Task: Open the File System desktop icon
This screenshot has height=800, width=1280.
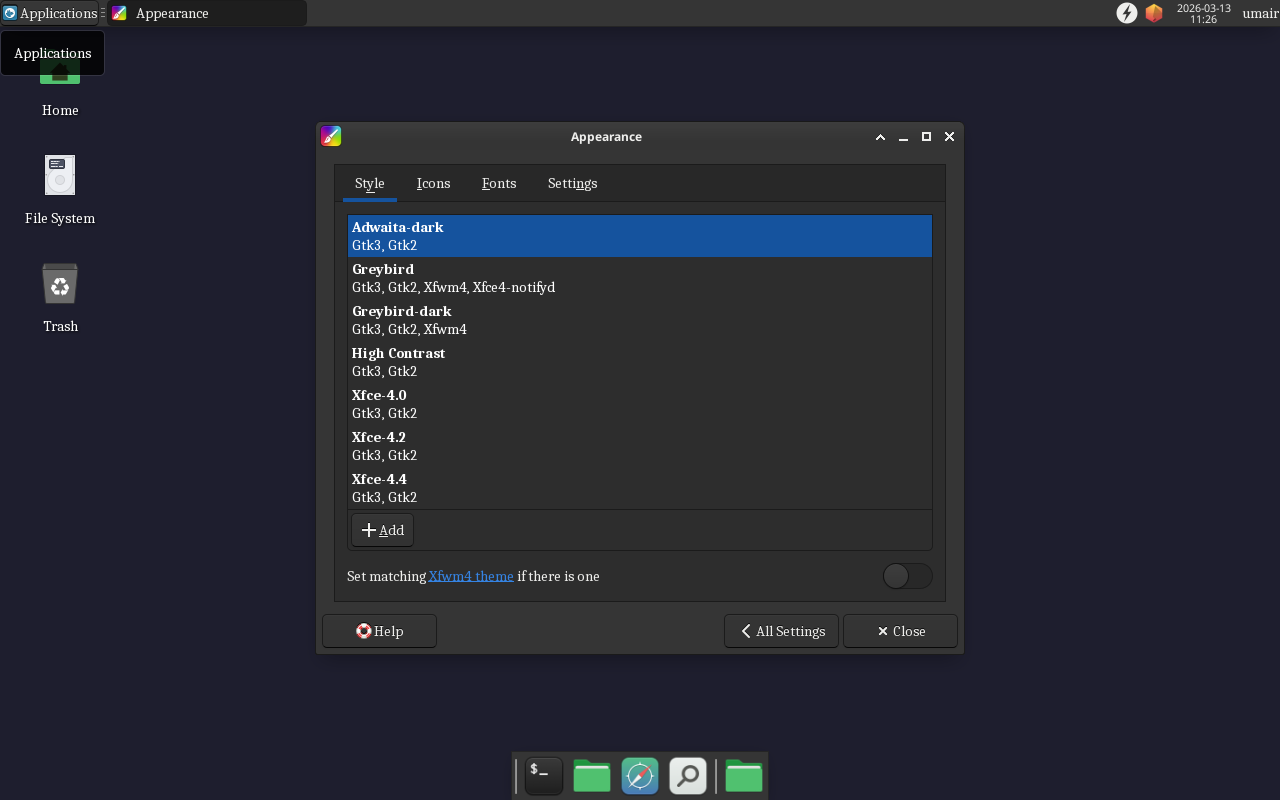Action: coord(60,190)
